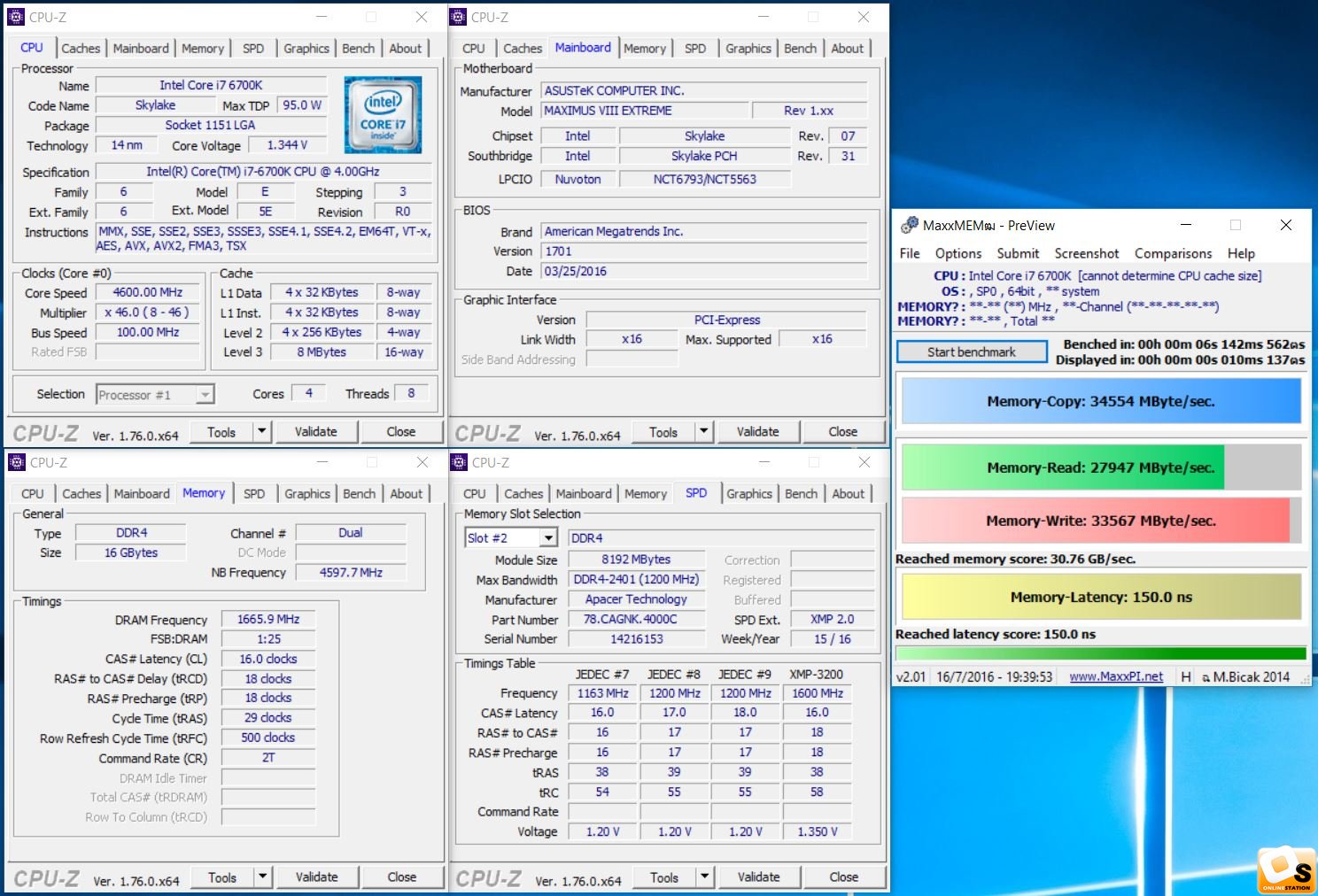Click Validate button in Mainboard window
The image size is (1318, 896).
point(758,432)
